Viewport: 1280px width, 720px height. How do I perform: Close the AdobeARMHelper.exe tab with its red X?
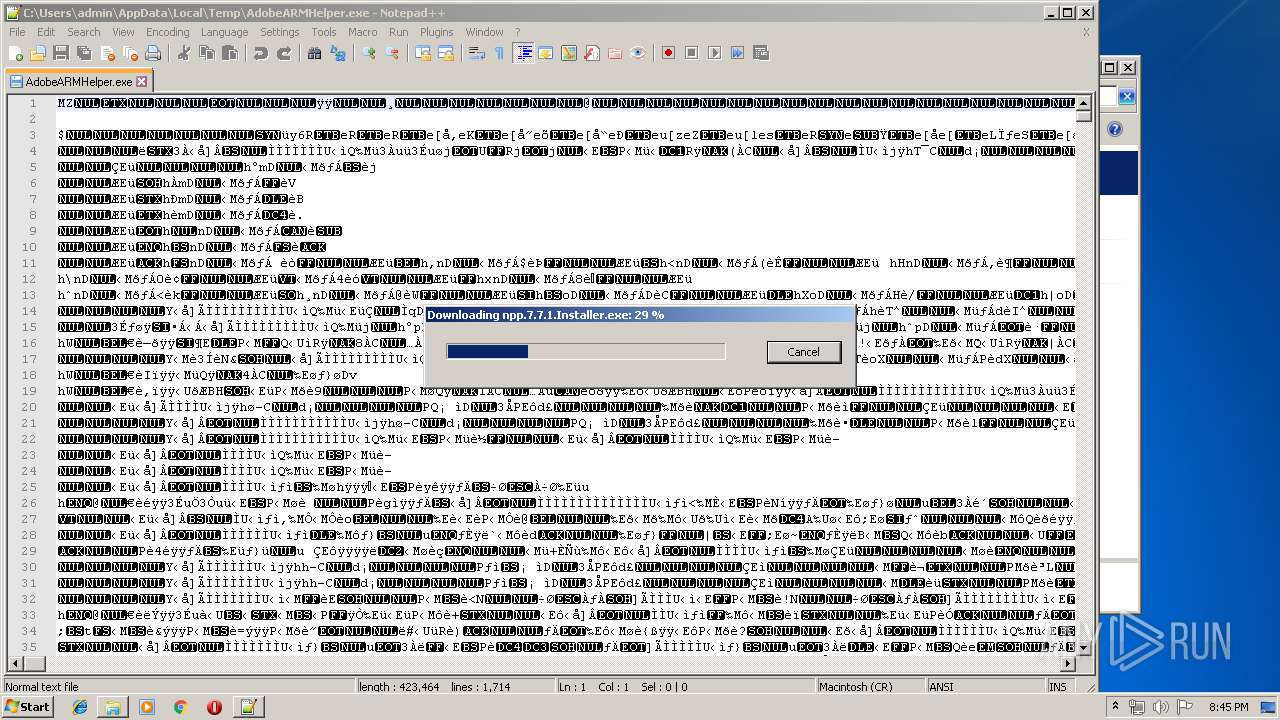coord(141,82)
